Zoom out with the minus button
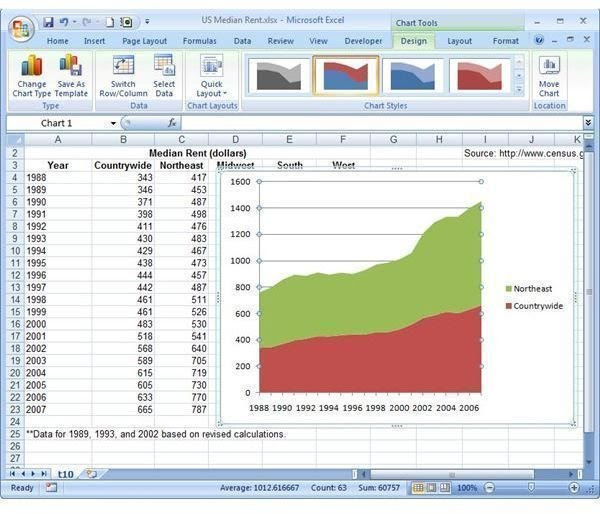 489,488
